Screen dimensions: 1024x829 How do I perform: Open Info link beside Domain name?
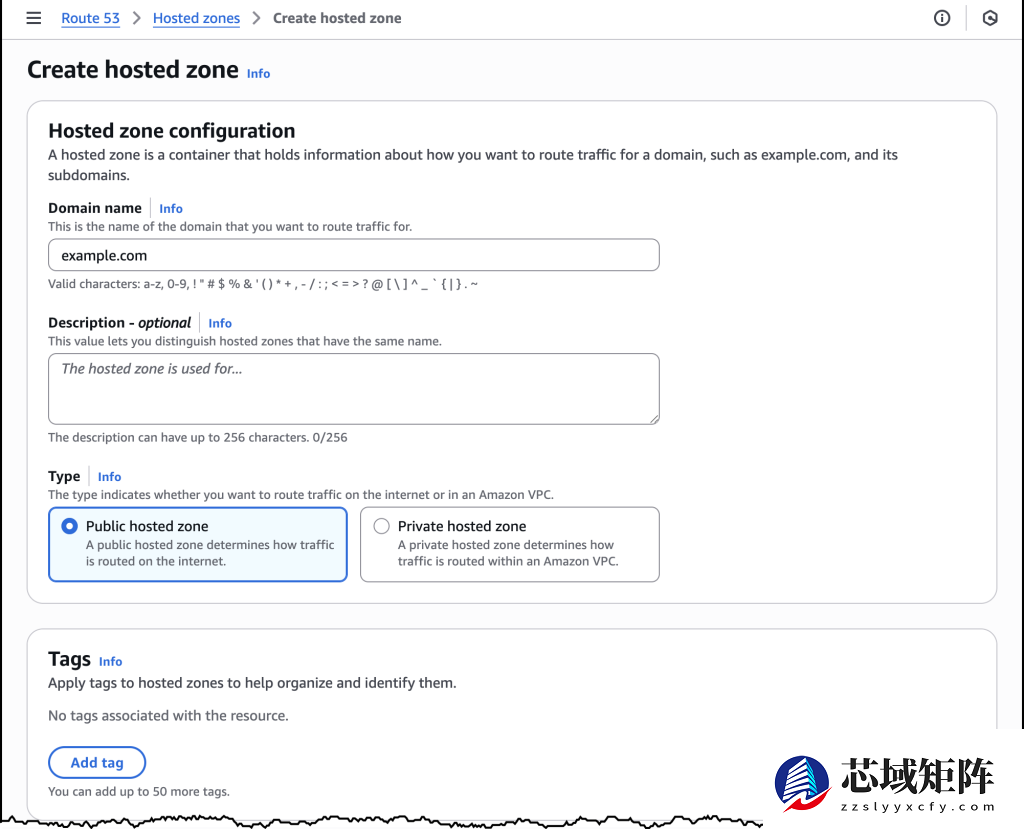(171, 208)
